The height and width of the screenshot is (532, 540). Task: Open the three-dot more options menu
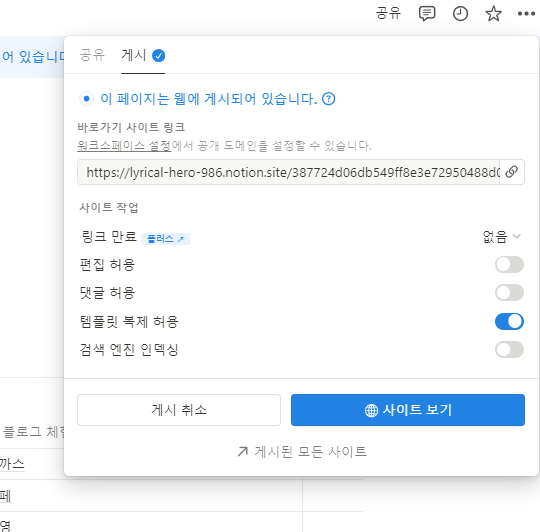pyautogui.click(x=526, y=14)
